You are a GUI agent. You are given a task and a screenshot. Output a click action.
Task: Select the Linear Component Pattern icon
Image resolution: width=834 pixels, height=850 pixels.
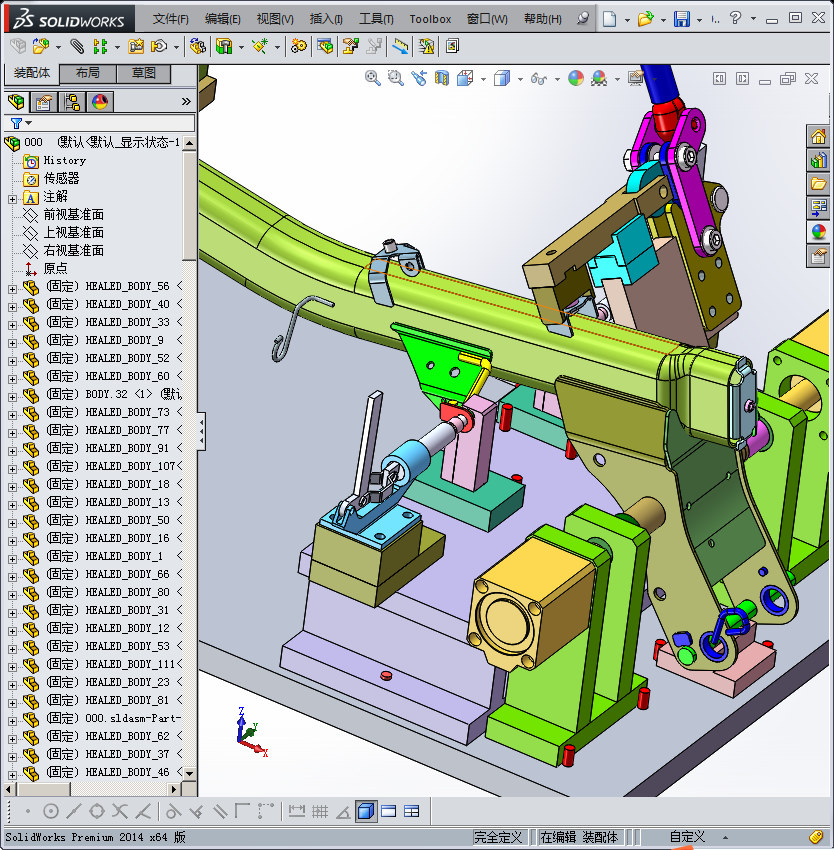click(x=100, y=47)
